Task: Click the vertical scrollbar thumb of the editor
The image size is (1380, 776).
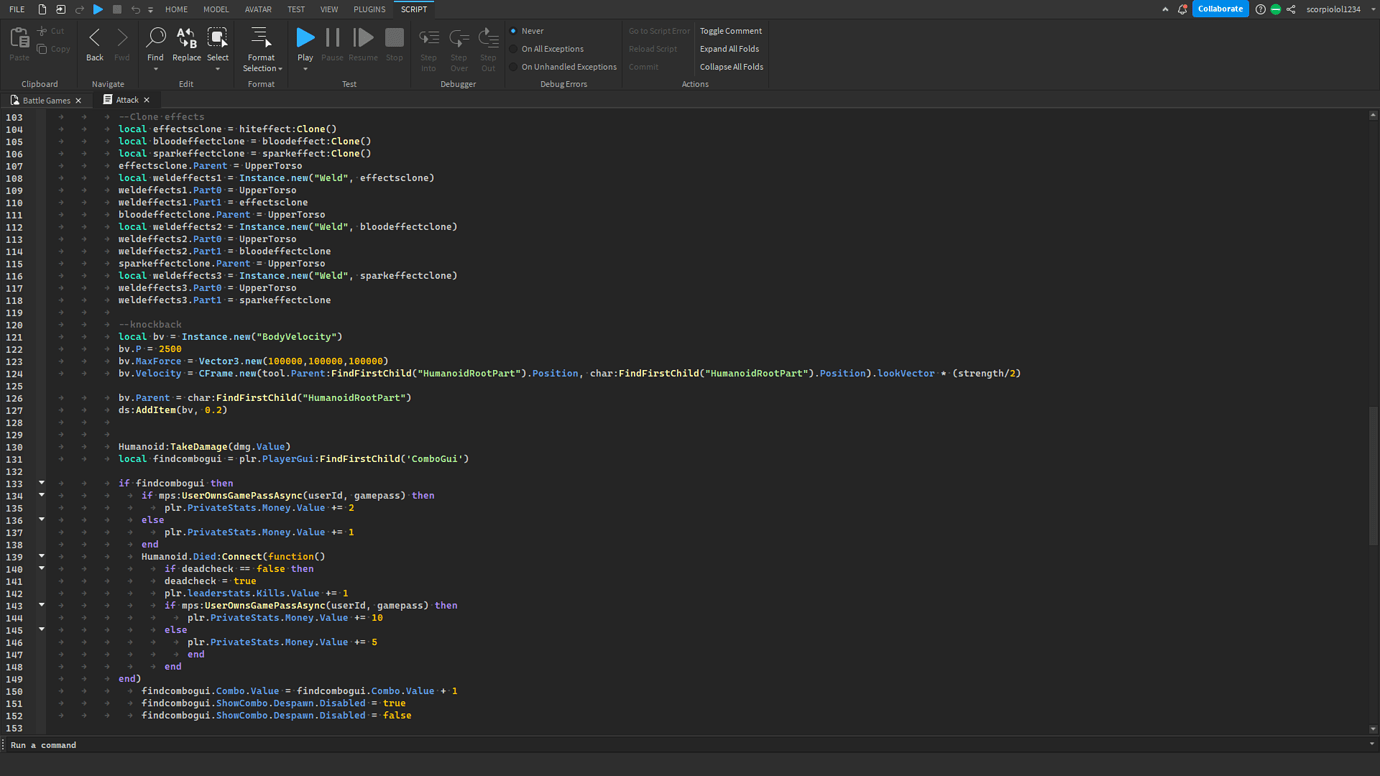Action: point(1373,476)
